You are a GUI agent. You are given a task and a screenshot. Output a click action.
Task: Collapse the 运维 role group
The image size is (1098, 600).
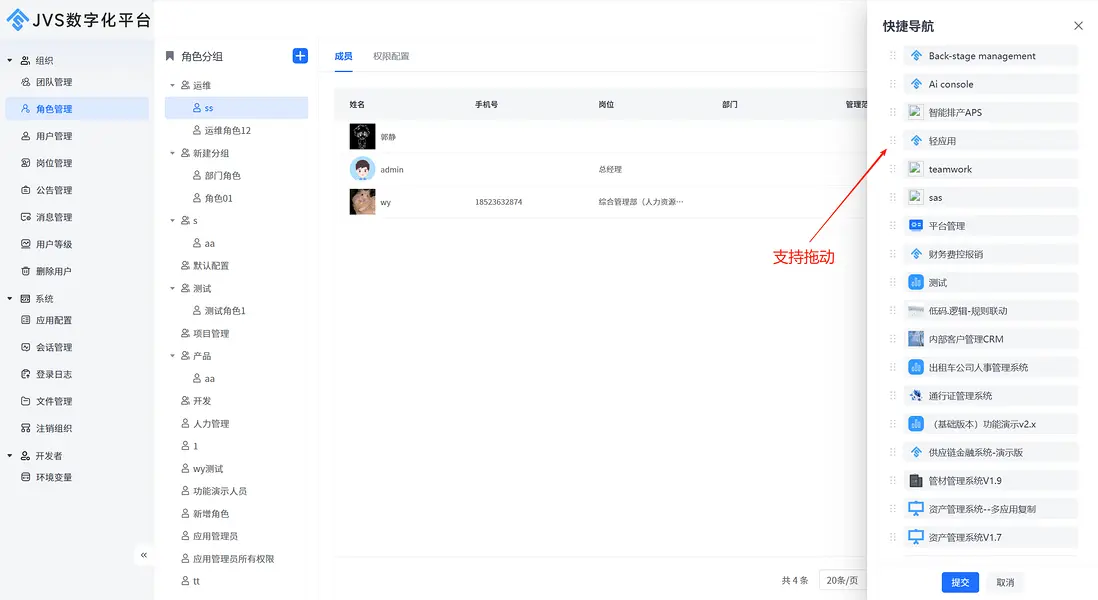click(172, 85)
